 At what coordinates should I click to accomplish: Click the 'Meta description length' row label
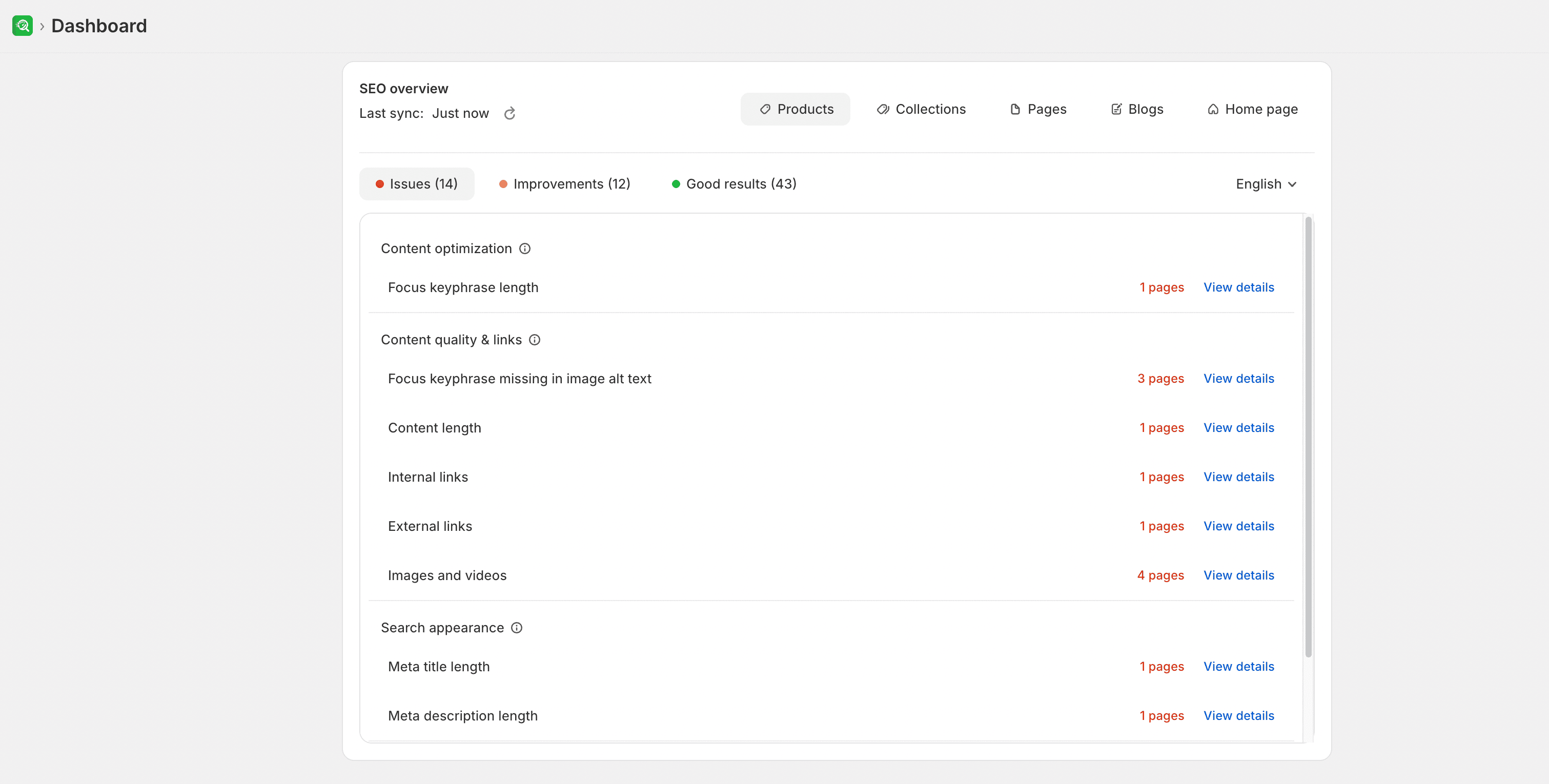coord(462,717)
